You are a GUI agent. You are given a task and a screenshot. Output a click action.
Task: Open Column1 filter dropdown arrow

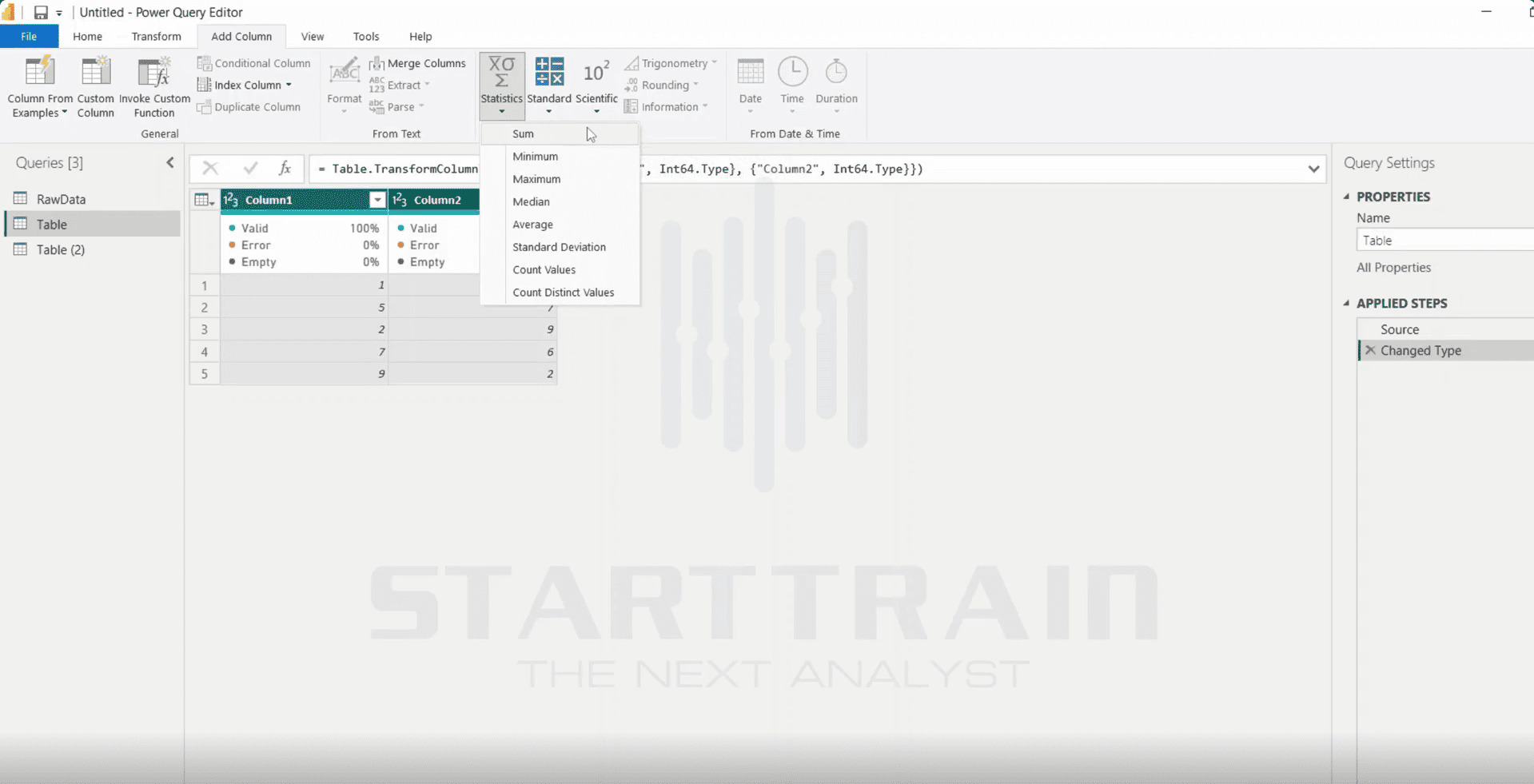coord(377,200)
